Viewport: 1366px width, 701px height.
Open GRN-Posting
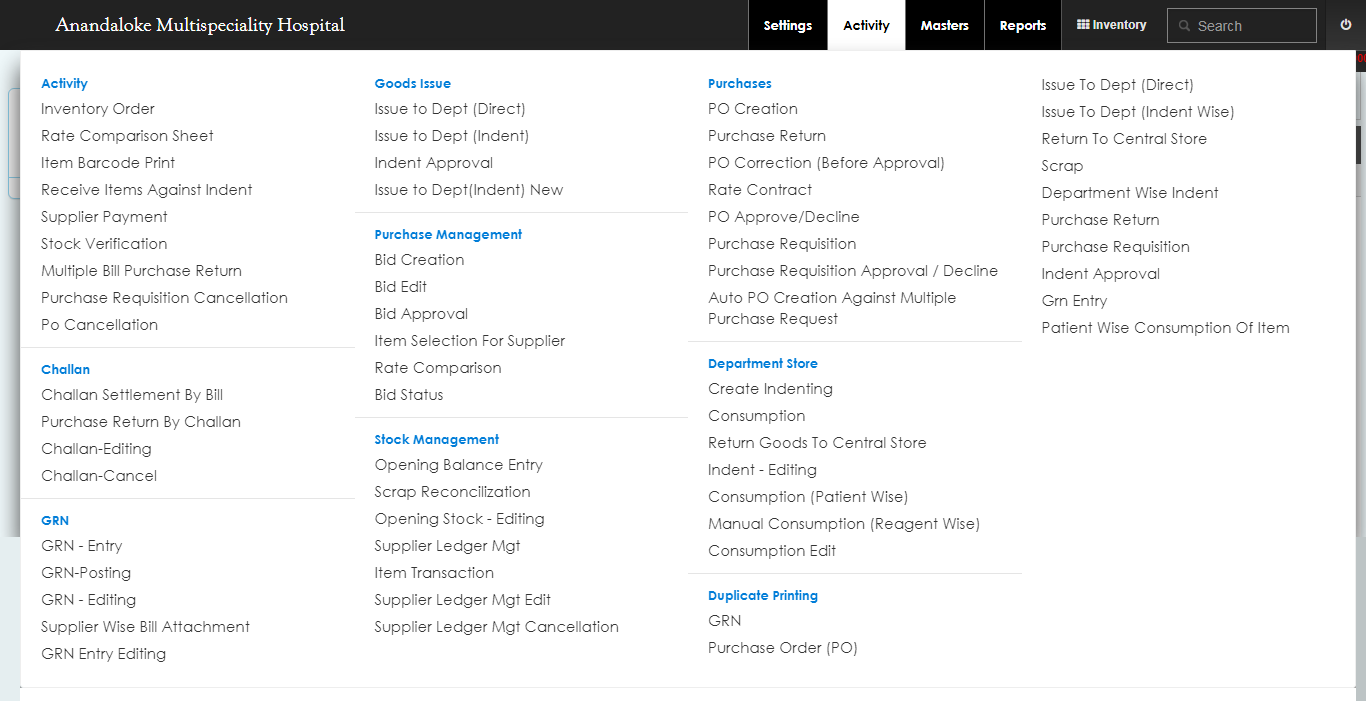(x=86, y=573)
